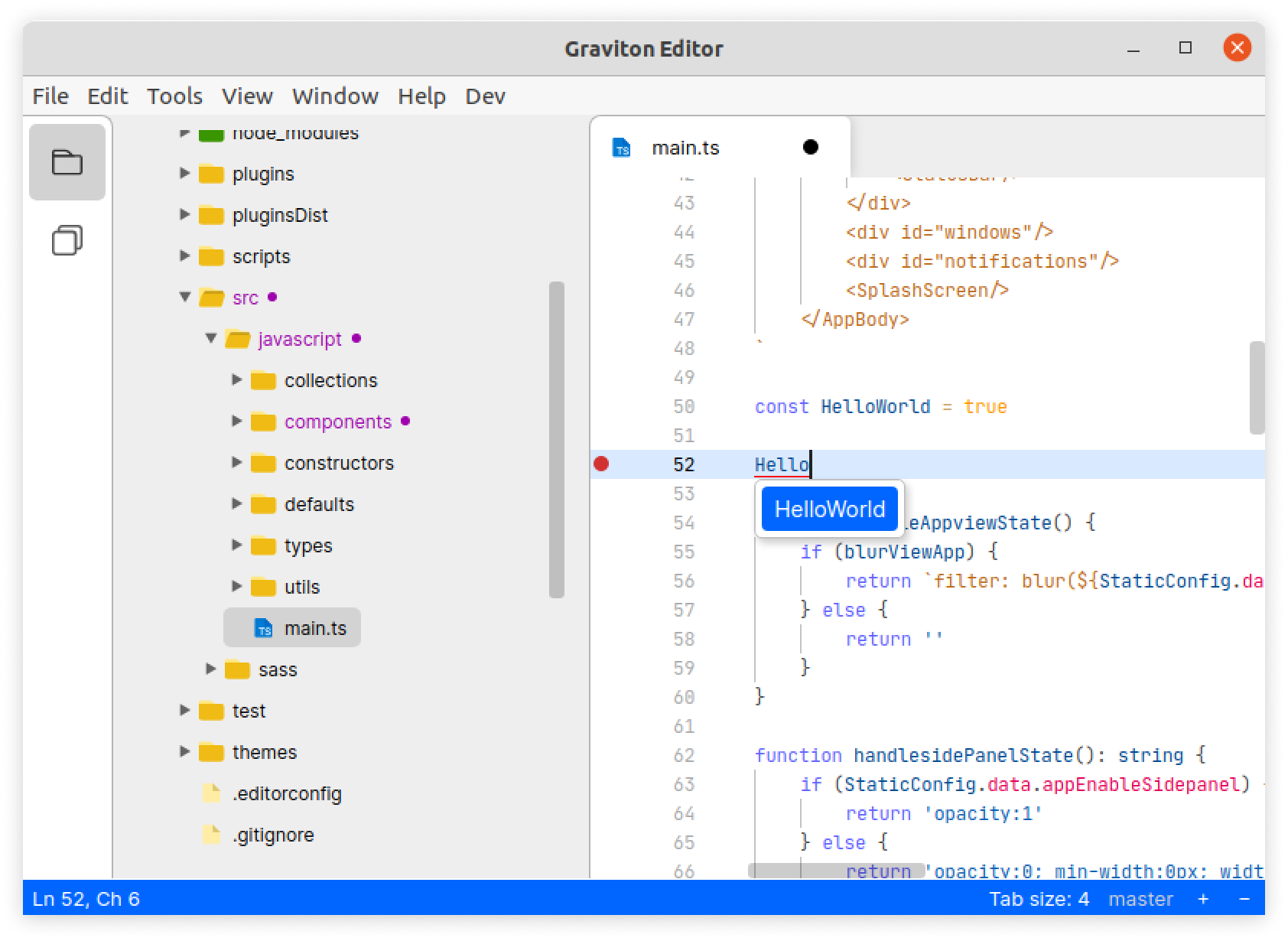Open the Help menu

click(421, 96)
